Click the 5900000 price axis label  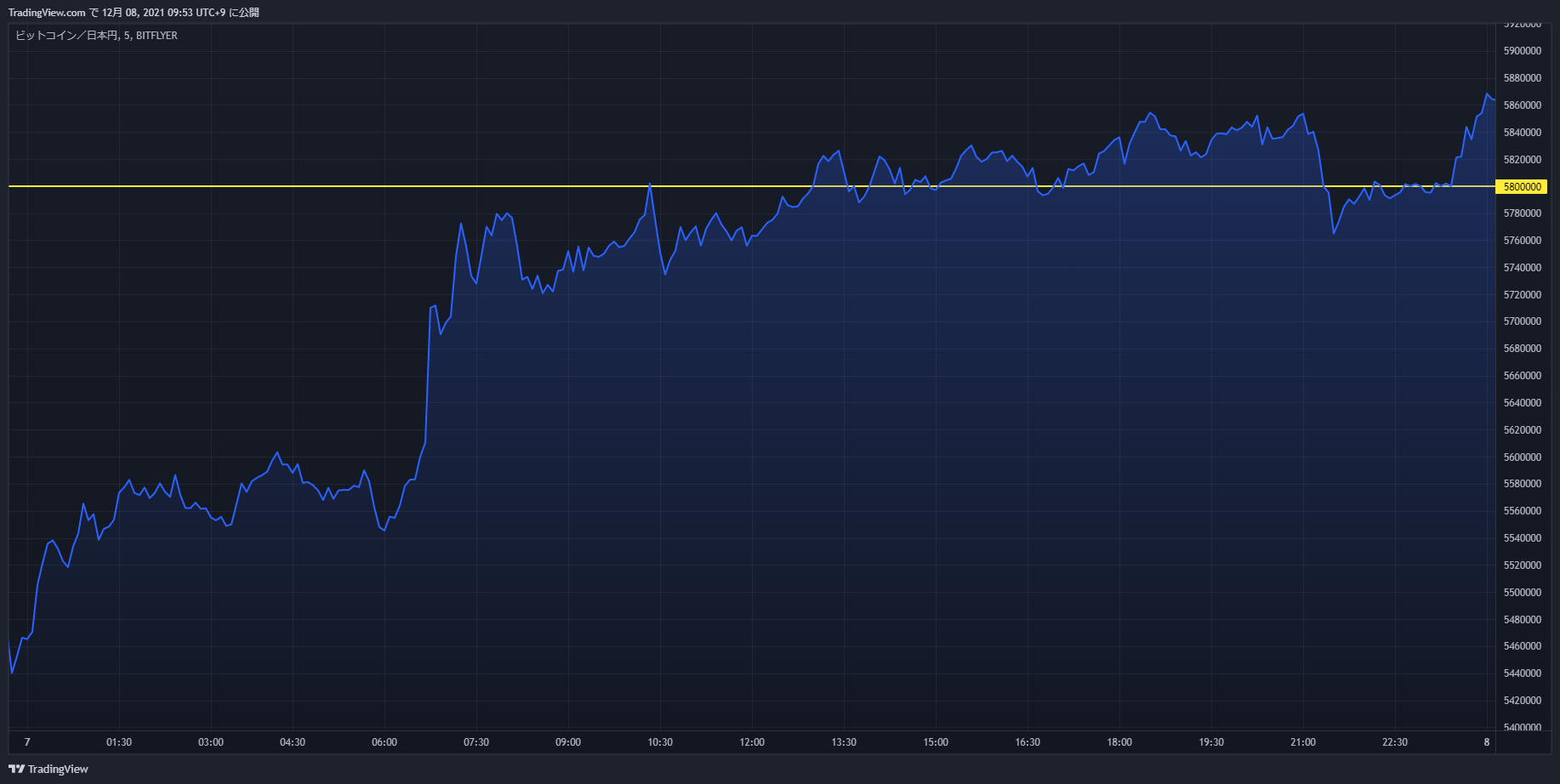click(x=1523, y=51)
